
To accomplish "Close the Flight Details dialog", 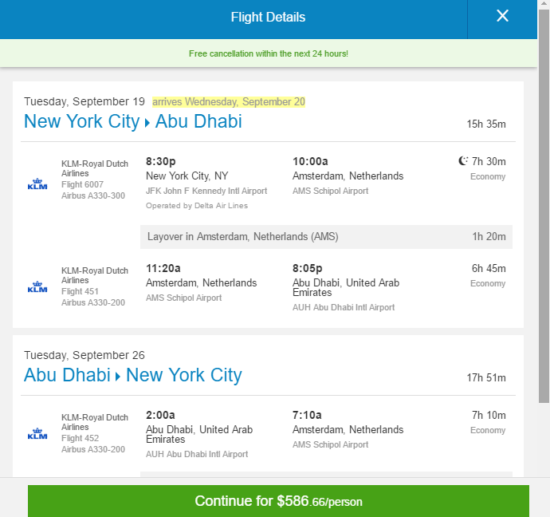I will (502, 16).
